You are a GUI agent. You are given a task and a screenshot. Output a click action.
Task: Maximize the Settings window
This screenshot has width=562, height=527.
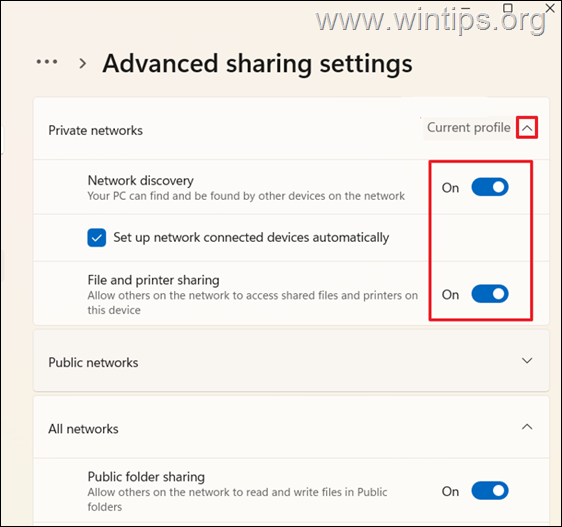[508, 8]
